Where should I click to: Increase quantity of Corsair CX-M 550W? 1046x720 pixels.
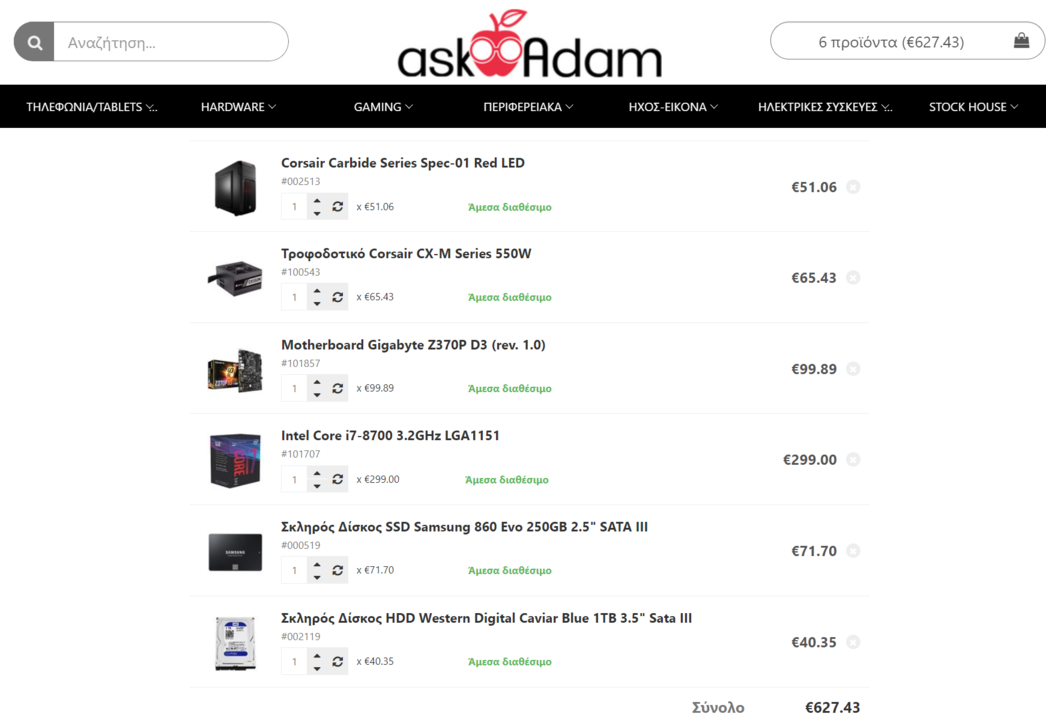click(317, 291)
